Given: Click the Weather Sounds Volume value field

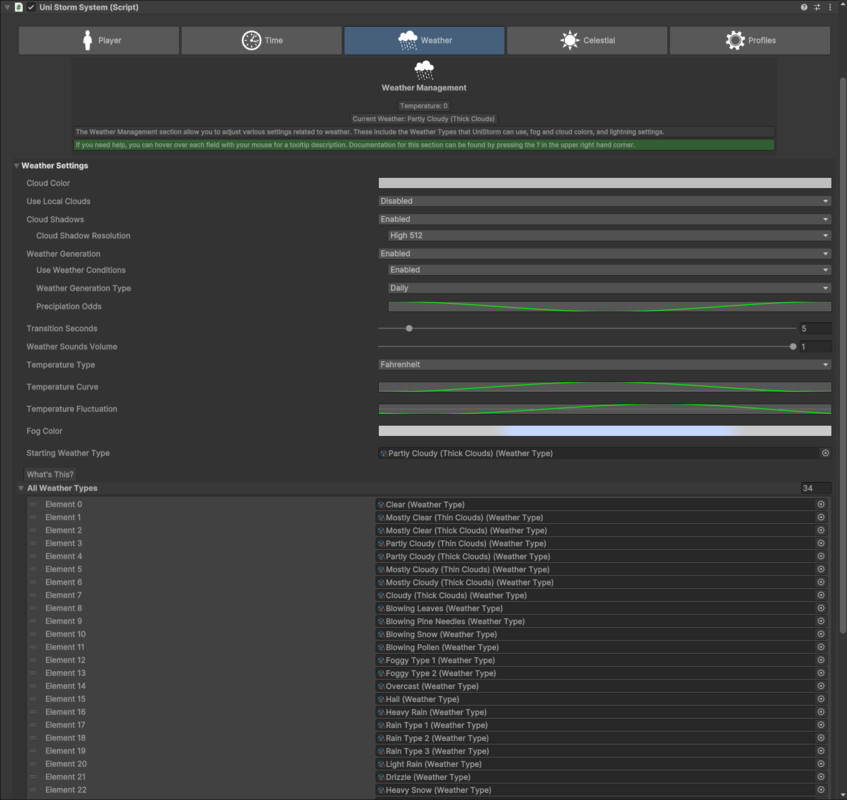Looking at the screenshot, I should tap(815, 346).
